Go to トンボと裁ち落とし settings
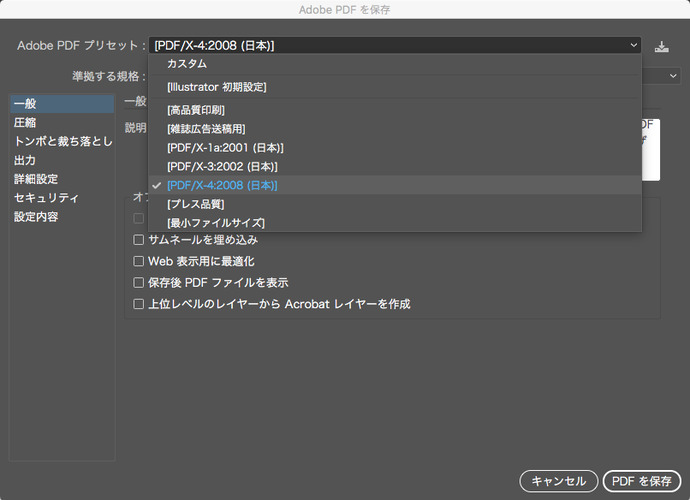690x500 pixels. (62, 141)
